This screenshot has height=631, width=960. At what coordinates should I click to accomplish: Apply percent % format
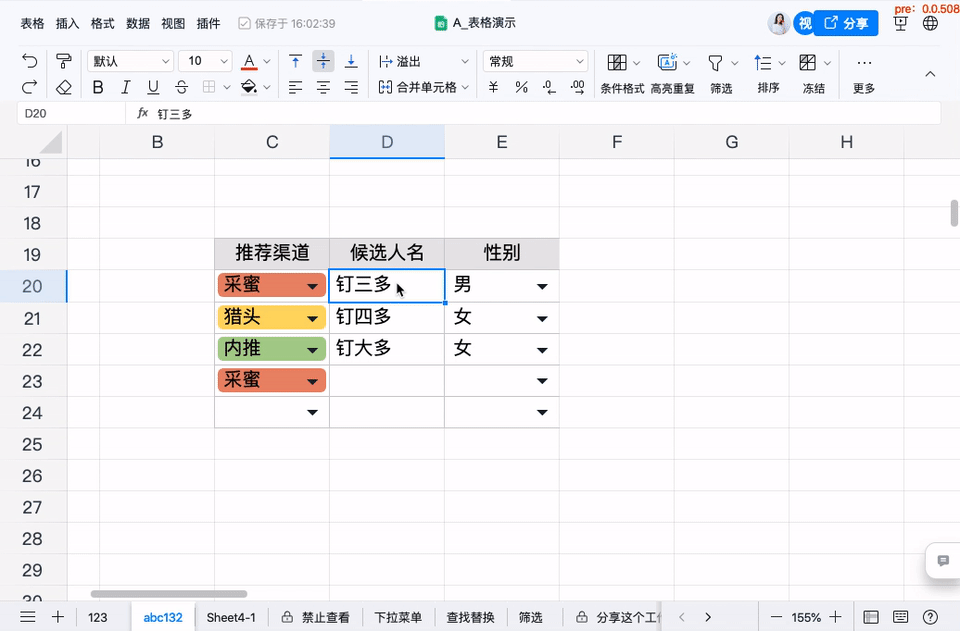coord(522,88)
